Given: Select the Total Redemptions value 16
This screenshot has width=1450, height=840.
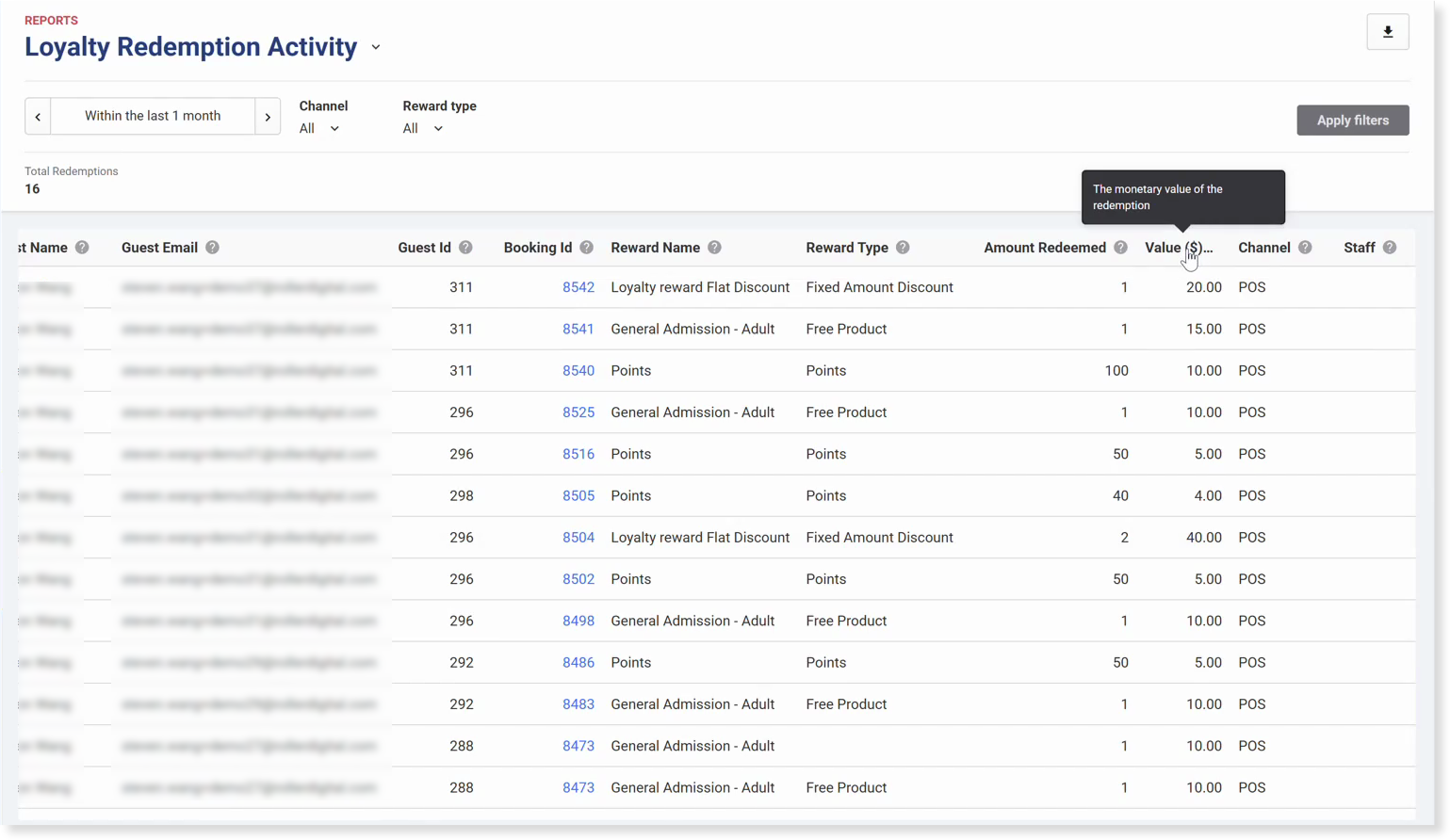Looking at the screenshot, I should coord(32,189).
